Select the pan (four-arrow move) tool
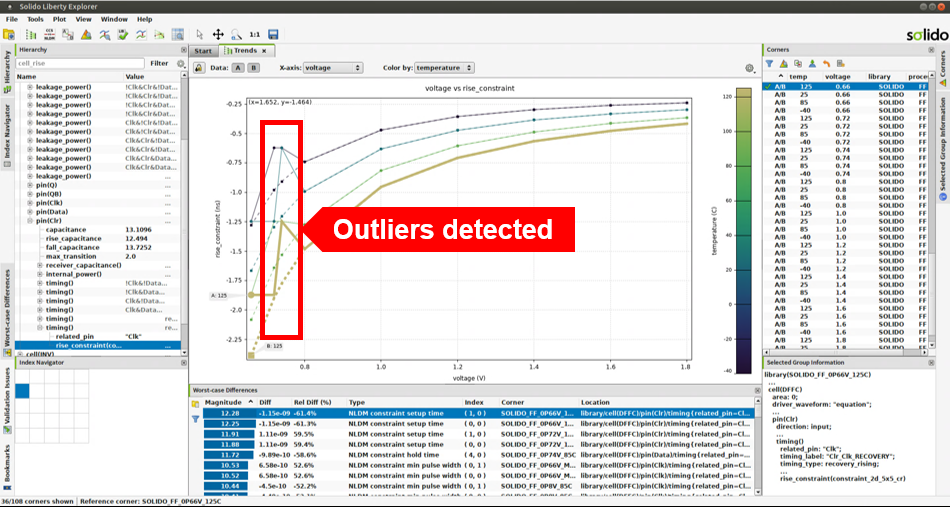This screenshot has width=950, height=507. click(218, 35)
